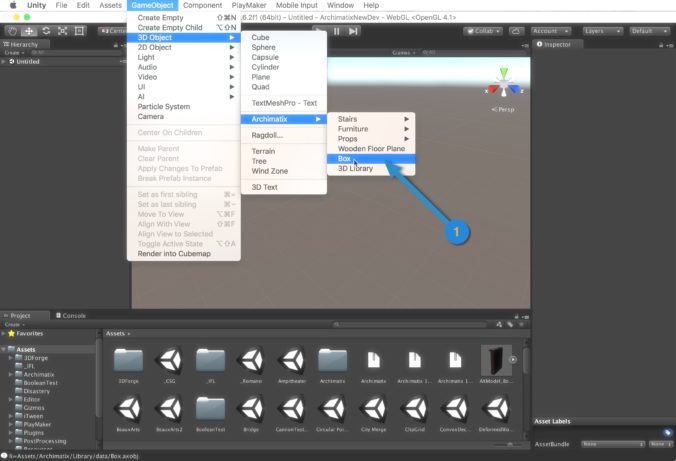Image resolution: width=676 pixels, height=461 pixels.
Task: Open the PlayMaker menu
Action: tap(249, 5)
